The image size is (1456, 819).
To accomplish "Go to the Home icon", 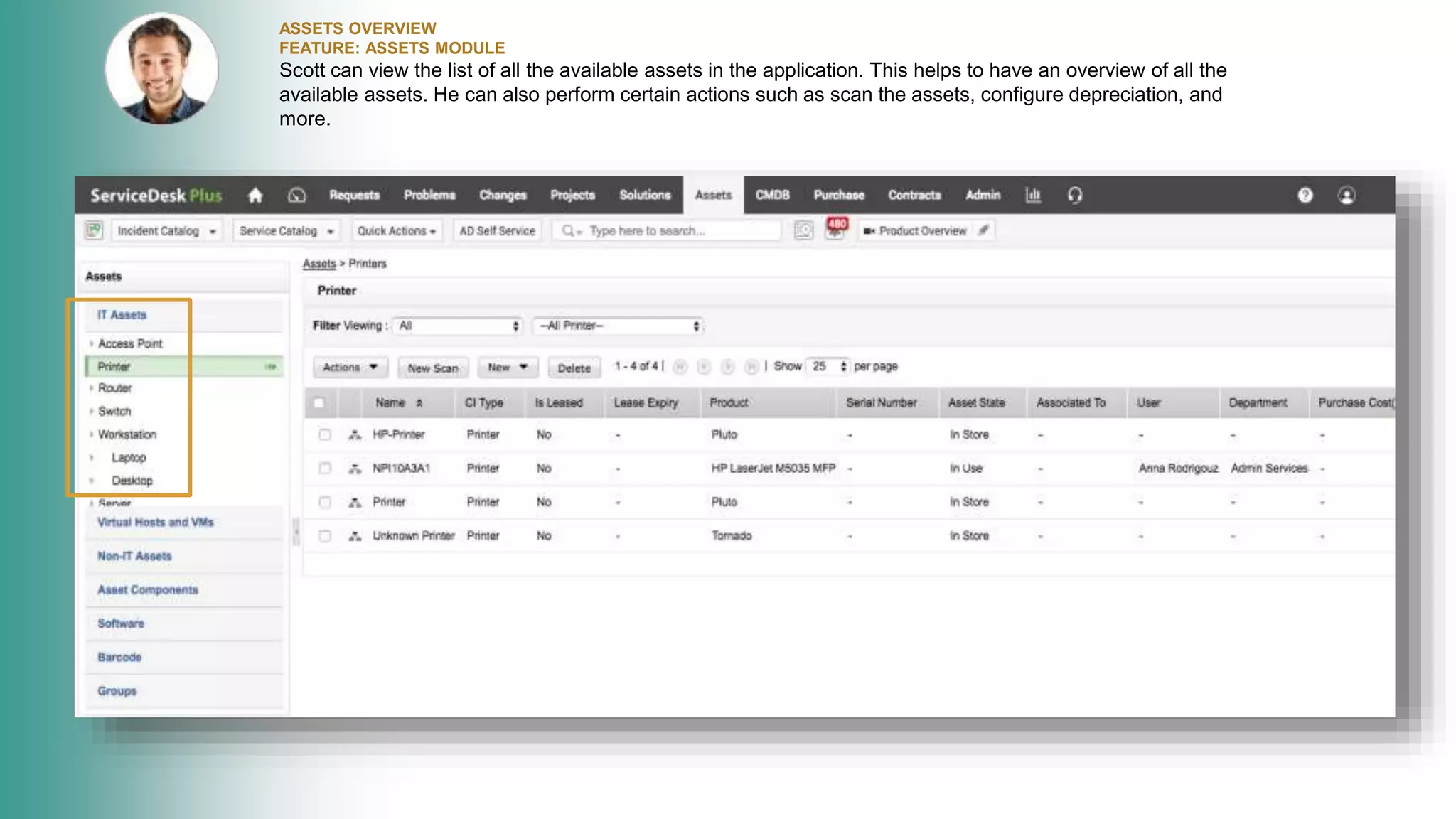I will (x=255, y=195).
